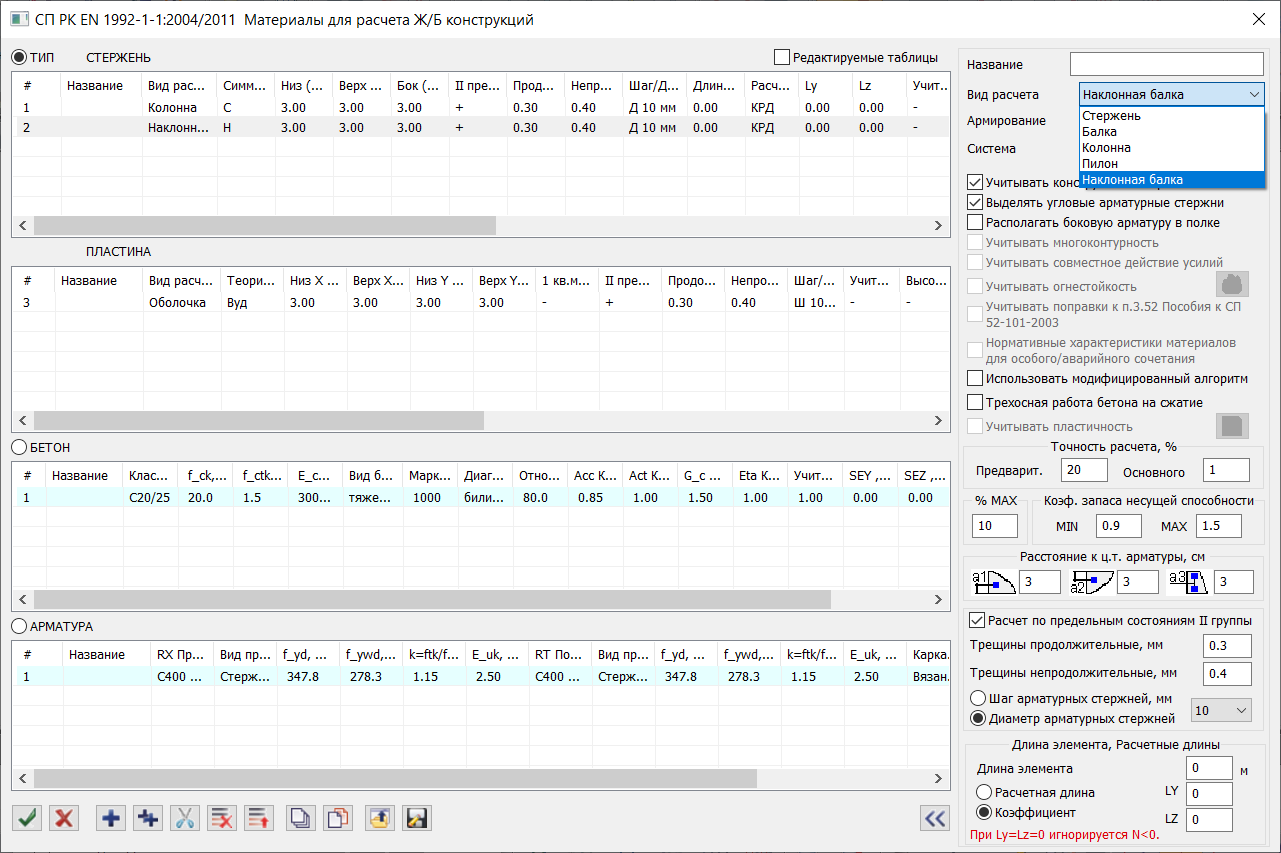The width and height of the screenshot is (1281, 853).
Task: Click the green checkmark apply icon
Action: tap(28, 818)
